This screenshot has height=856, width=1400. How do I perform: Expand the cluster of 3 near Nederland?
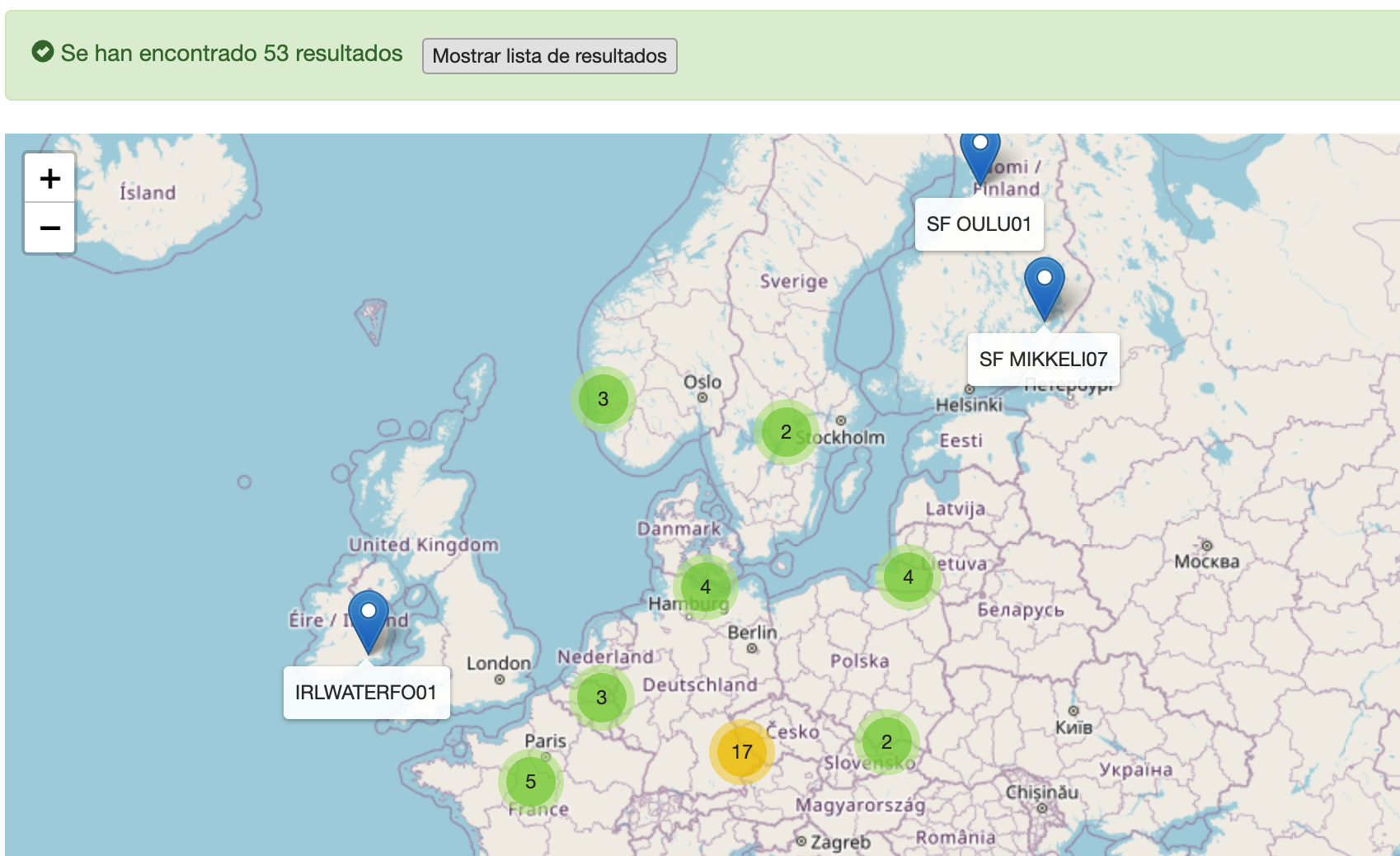pyautogui.click(x=602, y=698)
